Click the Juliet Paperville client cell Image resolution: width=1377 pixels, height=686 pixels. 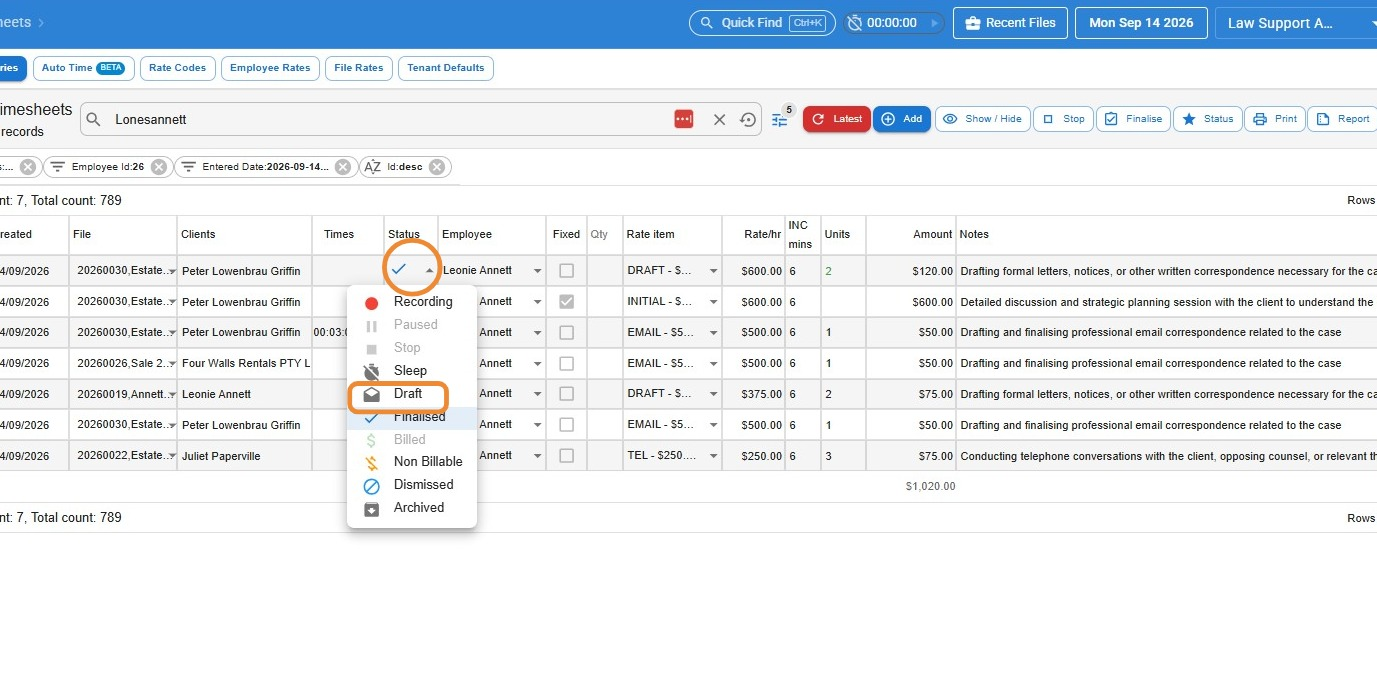(x=245, y=456)
